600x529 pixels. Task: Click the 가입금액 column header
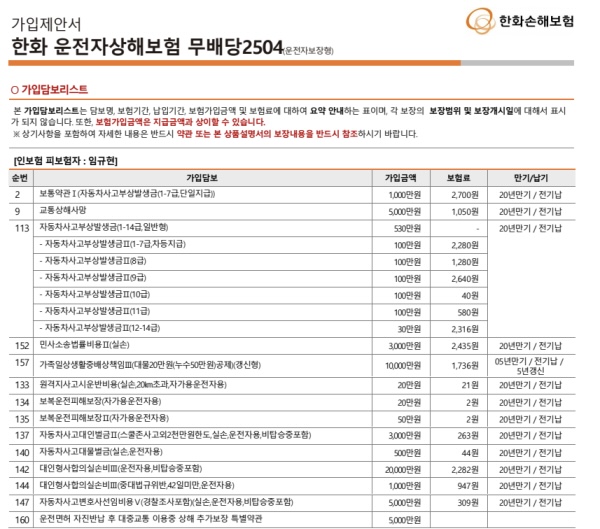pyautogui.click(x=401, y=178)
